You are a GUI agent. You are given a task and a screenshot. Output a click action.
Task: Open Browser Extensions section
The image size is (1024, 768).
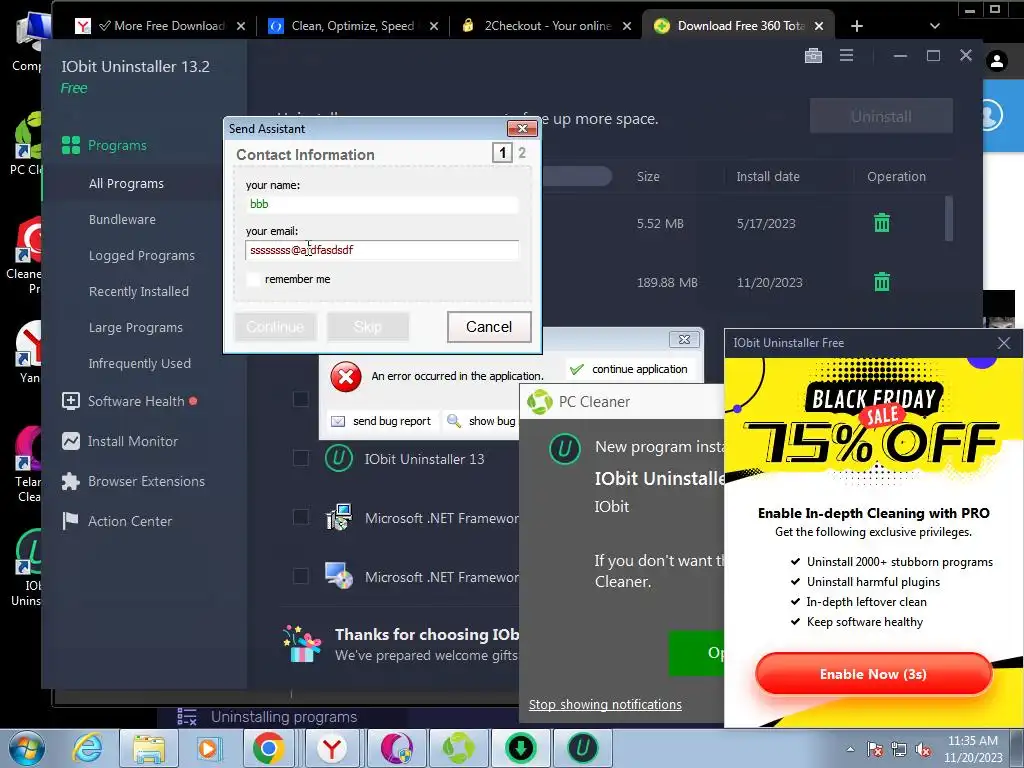point(133,481)
